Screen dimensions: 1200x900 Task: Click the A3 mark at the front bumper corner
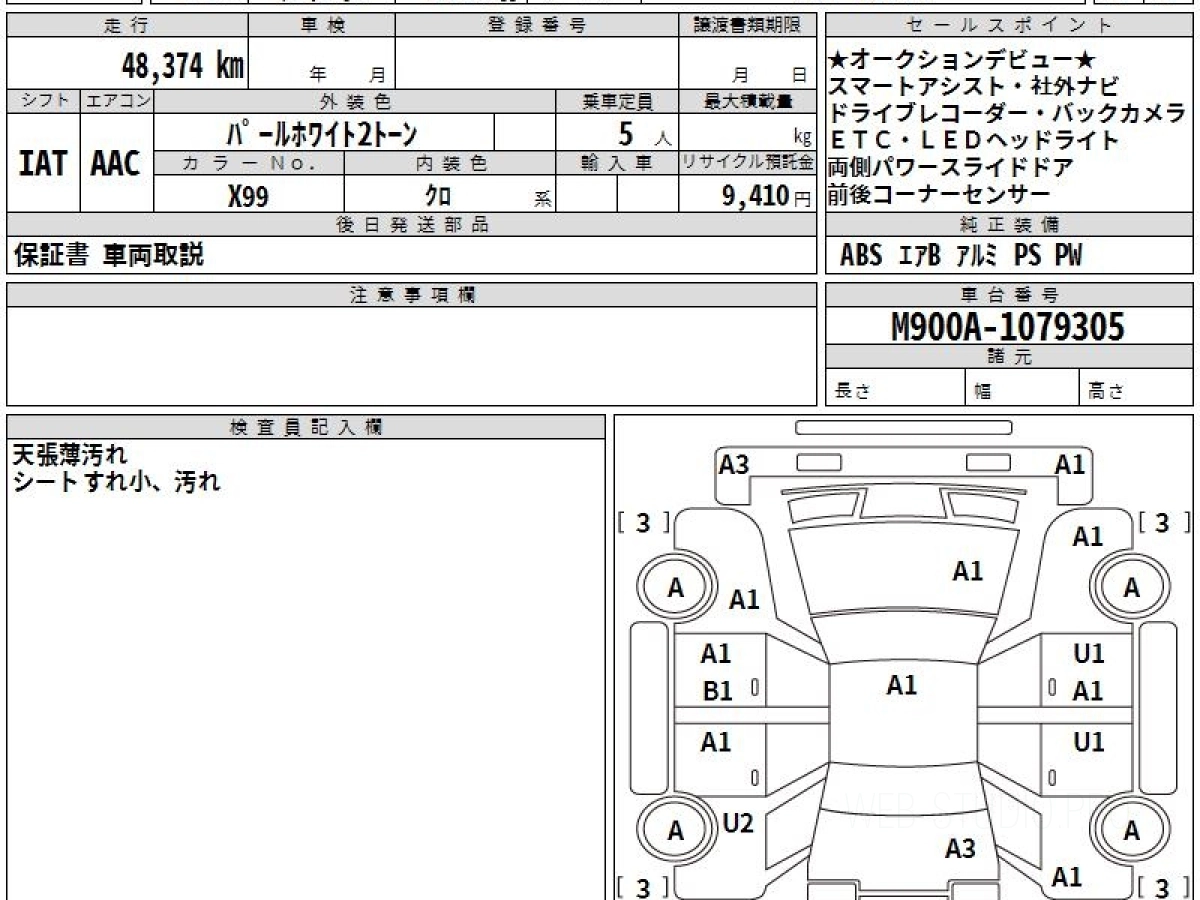[734, 464]
